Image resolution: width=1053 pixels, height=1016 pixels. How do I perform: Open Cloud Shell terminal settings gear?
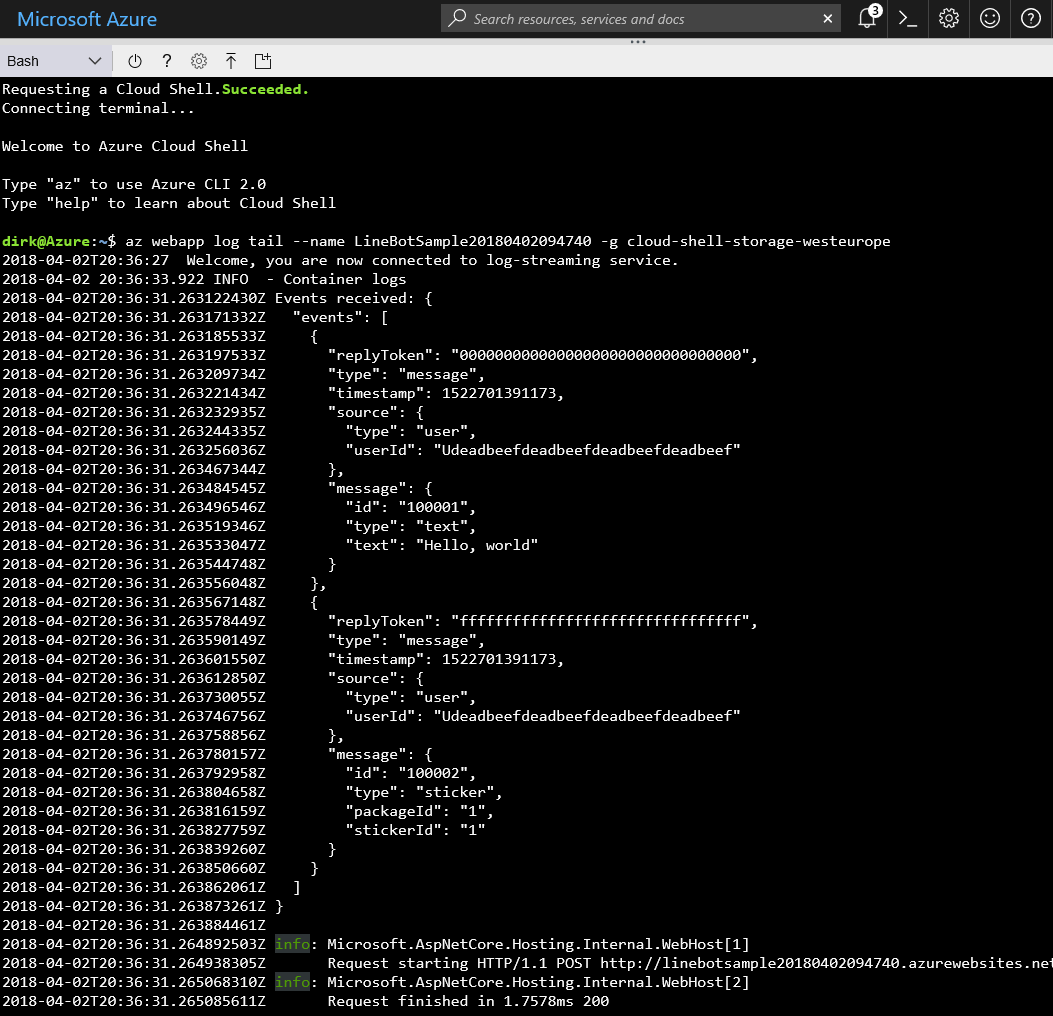tap(199, 61)
